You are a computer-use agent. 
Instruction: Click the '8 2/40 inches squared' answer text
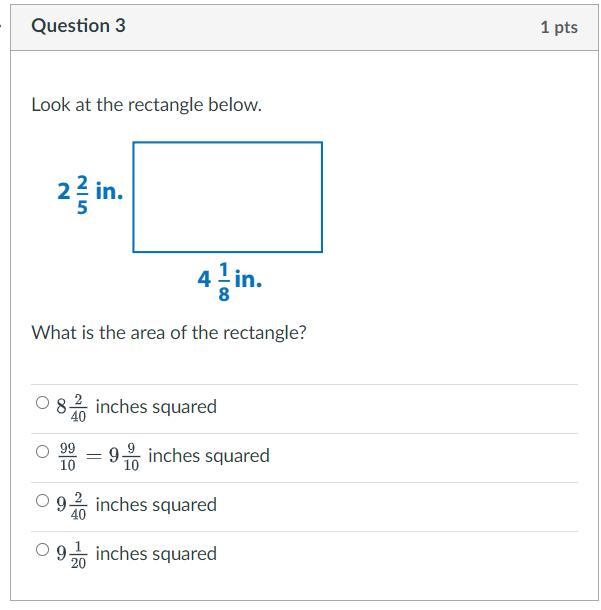pyautogui.click(x=136, y=407)
